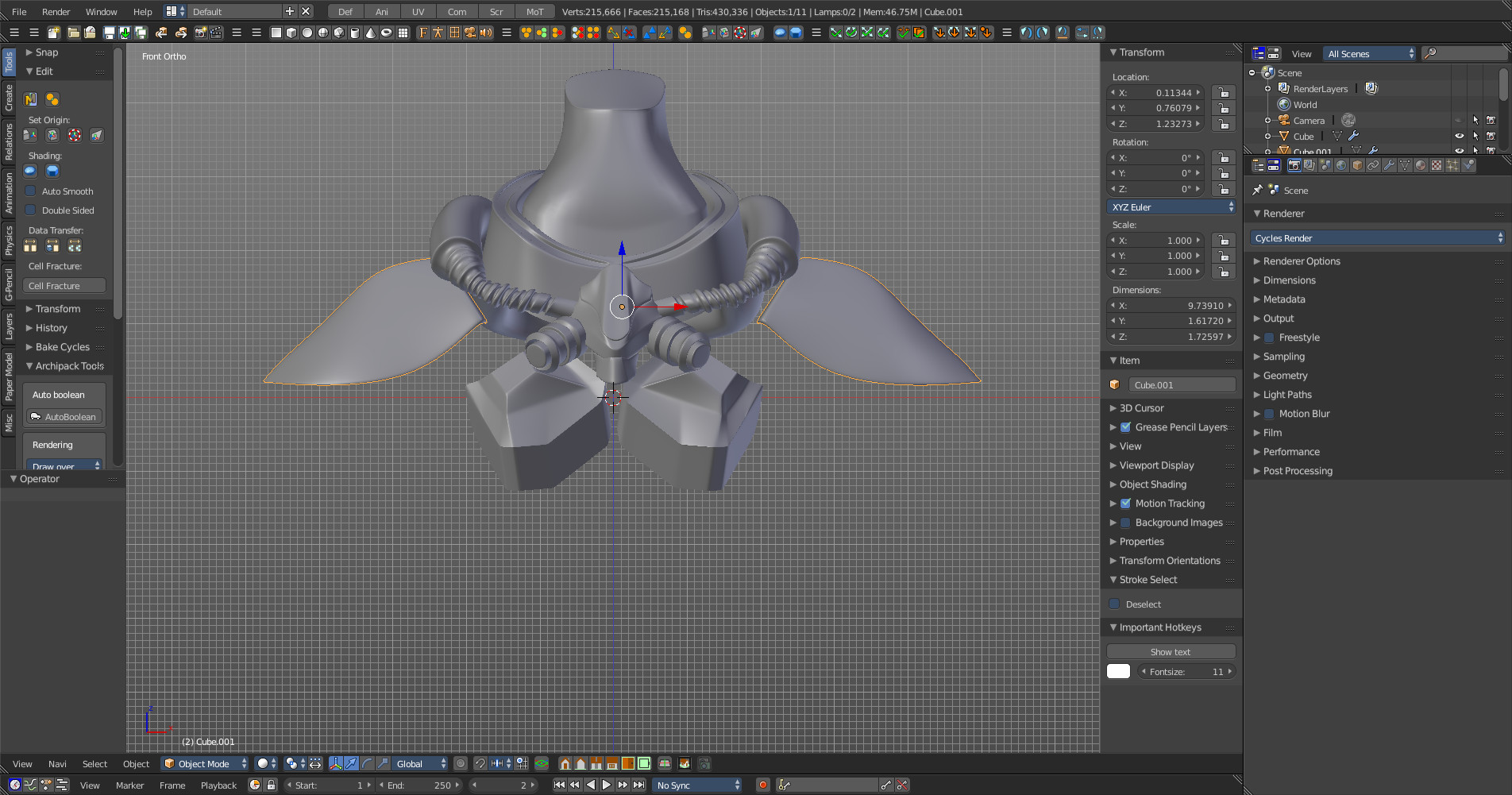Switch to the UV screen layout tab
Screen dimensions: 1512x795
(x=418, y=11)
